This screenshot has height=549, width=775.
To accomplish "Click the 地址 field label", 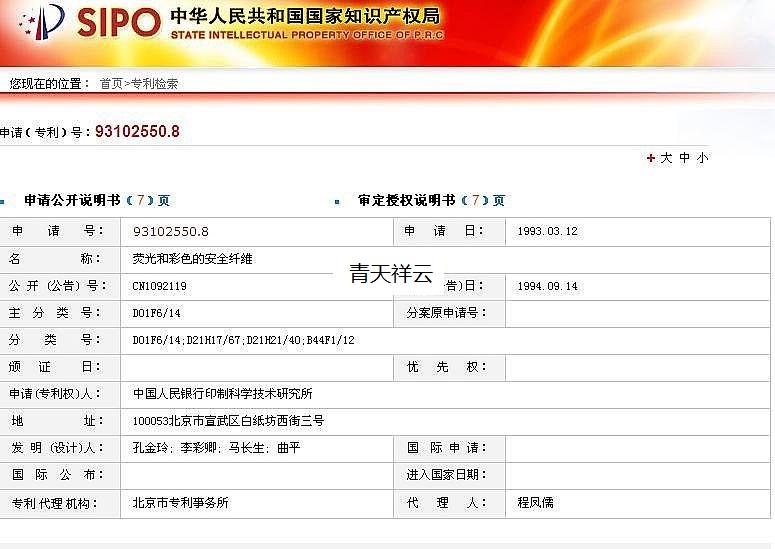I will (x=57, y=421).
